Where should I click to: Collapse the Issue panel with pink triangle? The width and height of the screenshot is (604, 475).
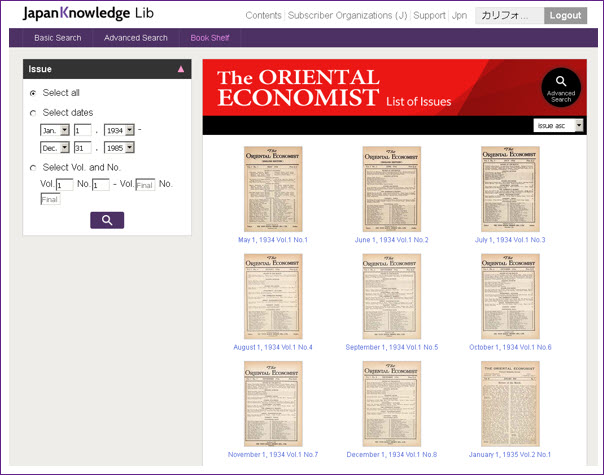click(181, 69)
